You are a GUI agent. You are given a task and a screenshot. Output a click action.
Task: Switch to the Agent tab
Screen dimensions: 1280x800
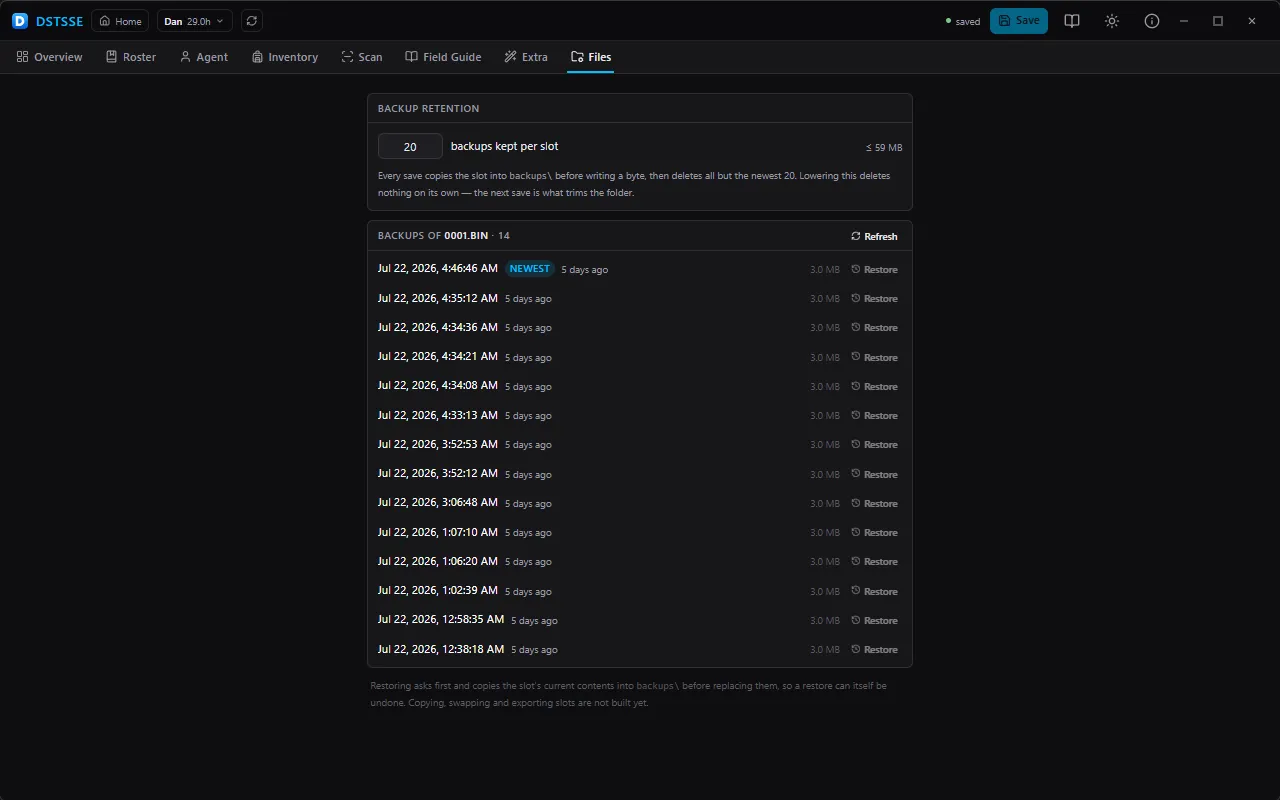coord(204,57)
